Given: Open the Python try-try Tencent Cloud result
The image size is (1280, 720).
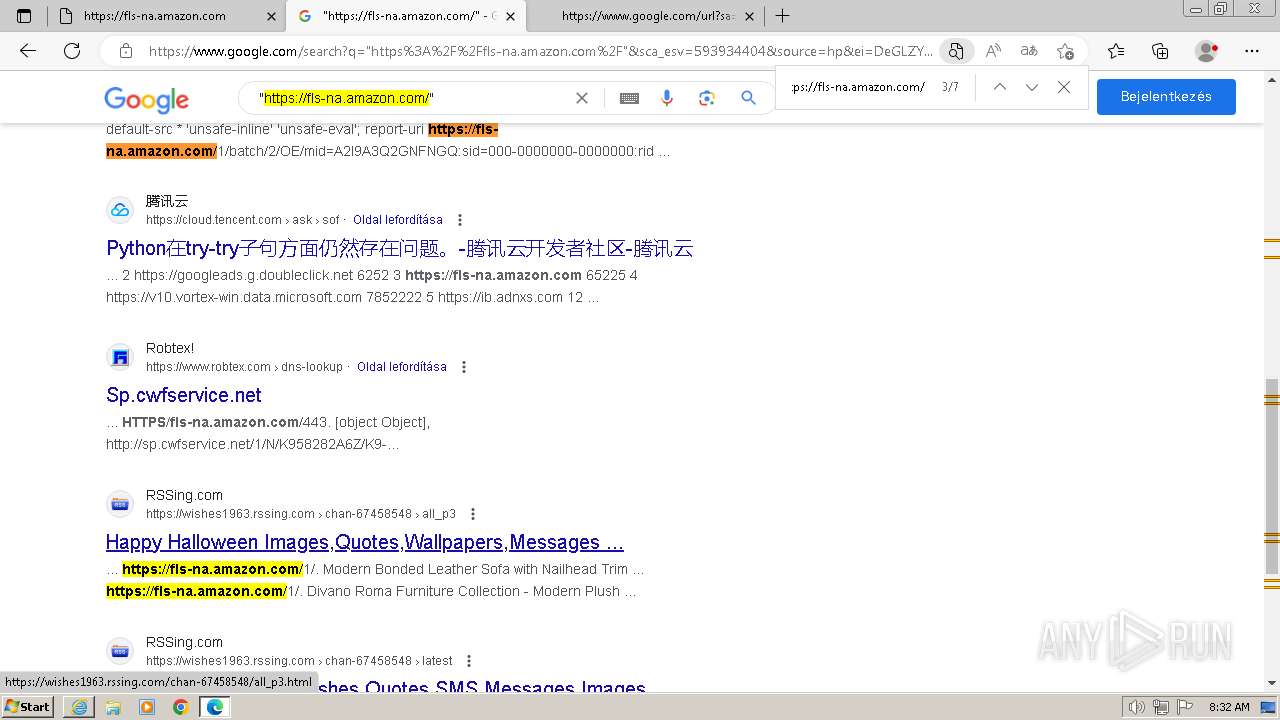Looking at the screenshot, I should coord(400,248).
